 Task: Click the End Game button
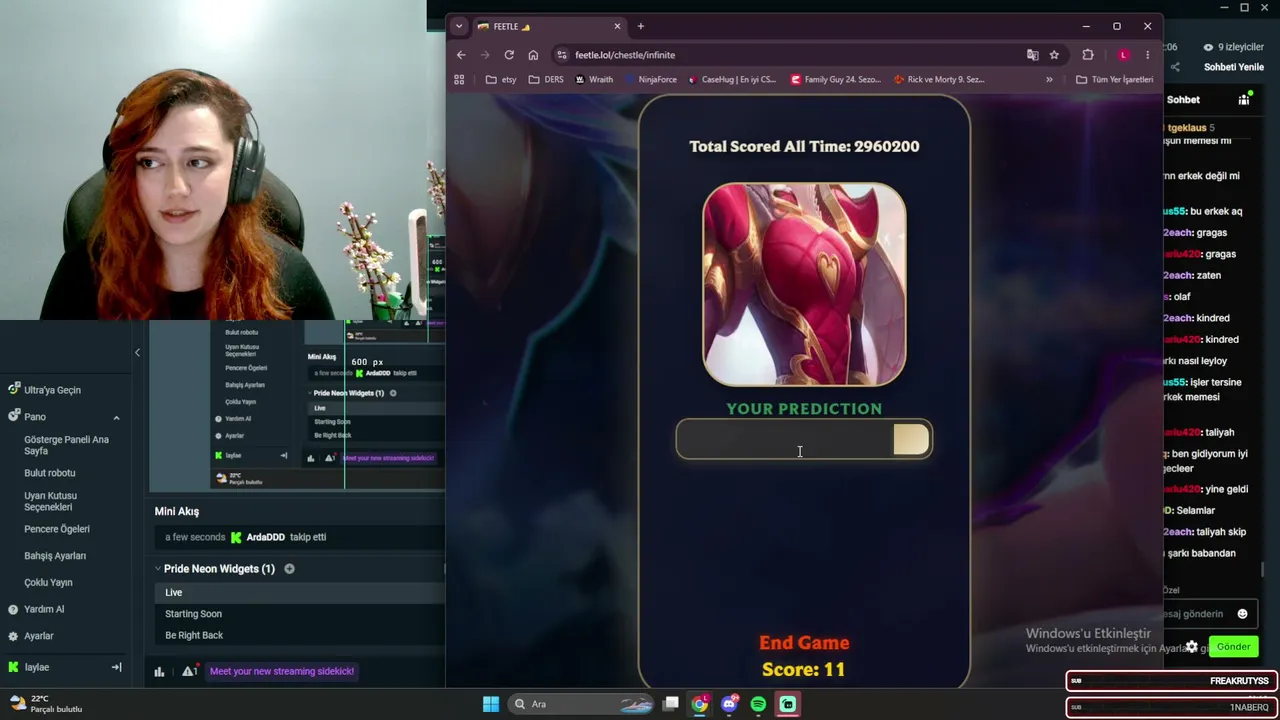coord(804,643)
